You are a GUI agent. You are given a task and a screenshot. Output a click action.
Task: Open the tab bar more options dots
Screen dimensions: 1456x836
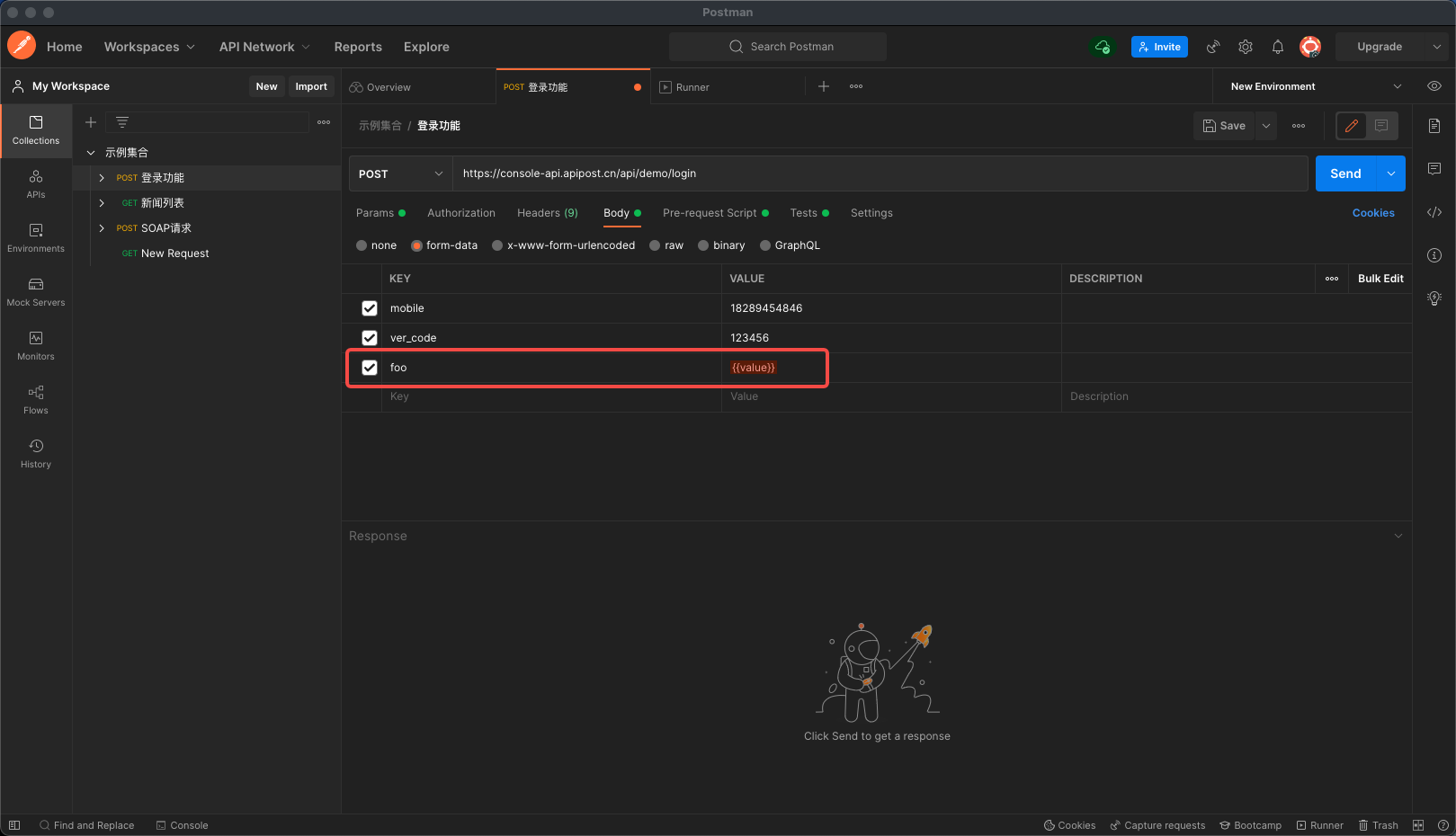coord(856,86)
